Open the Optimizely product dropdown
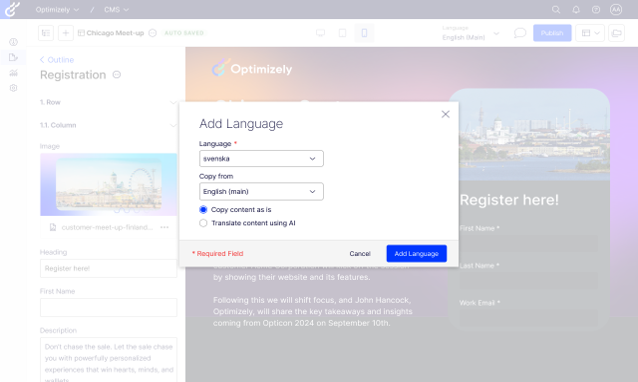Screen dimensions: 638x382 (57, 9)
